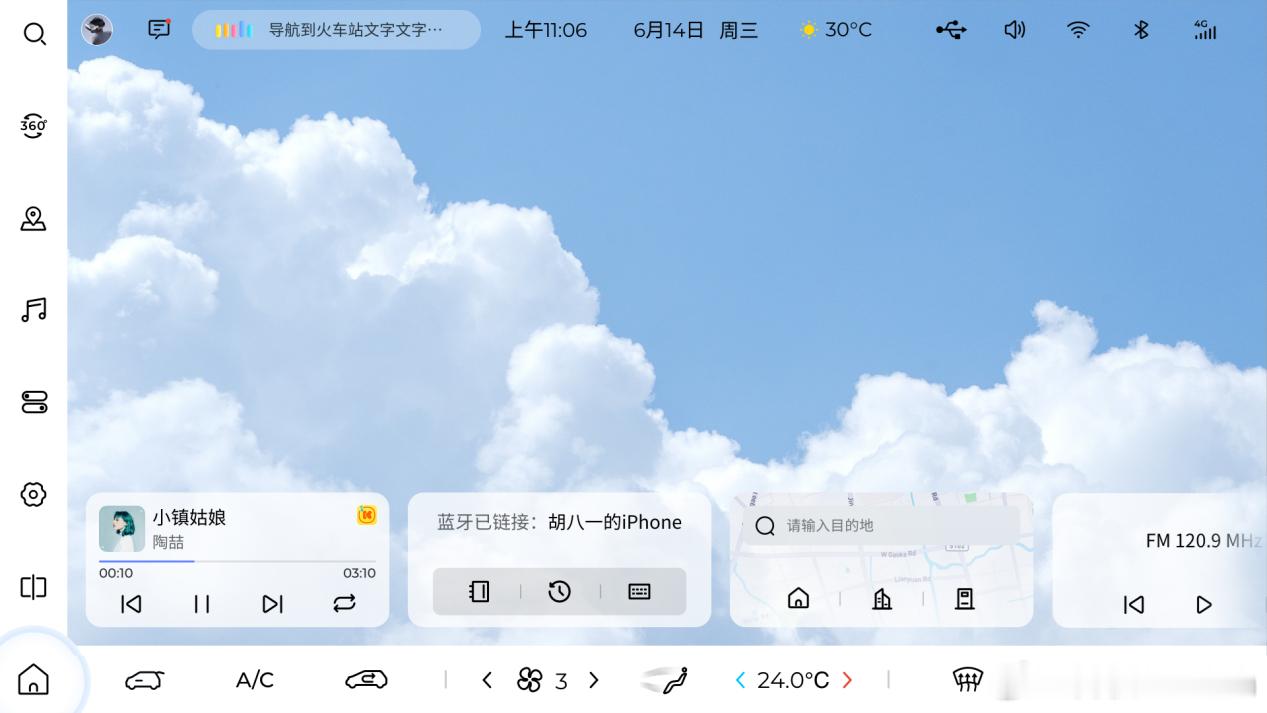The image size is (1267, 713).
Task: Navigate home from the map card
Action: pos(798,598)
